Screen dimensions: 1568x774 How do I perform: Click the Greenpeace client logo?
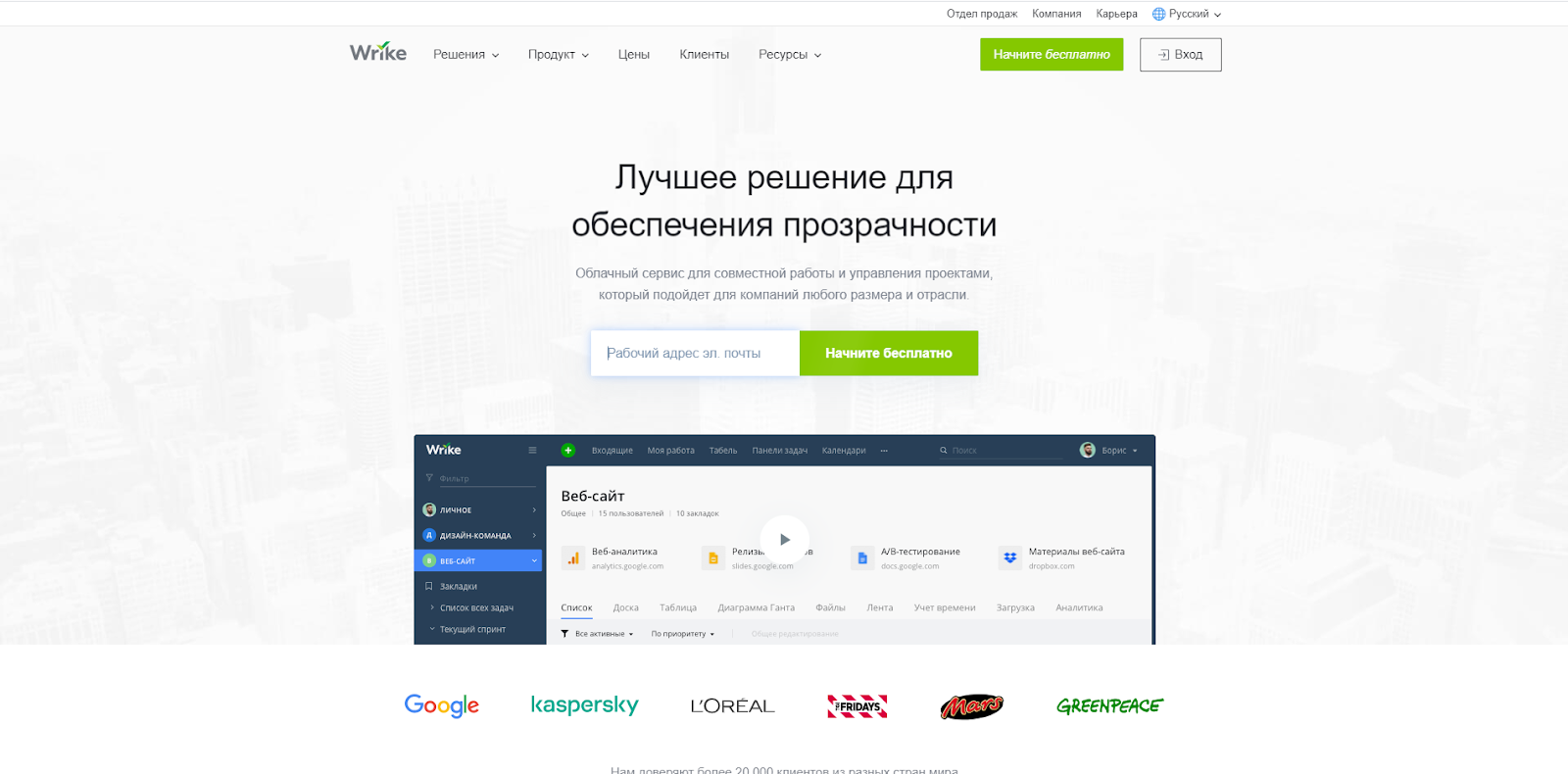1109,705
